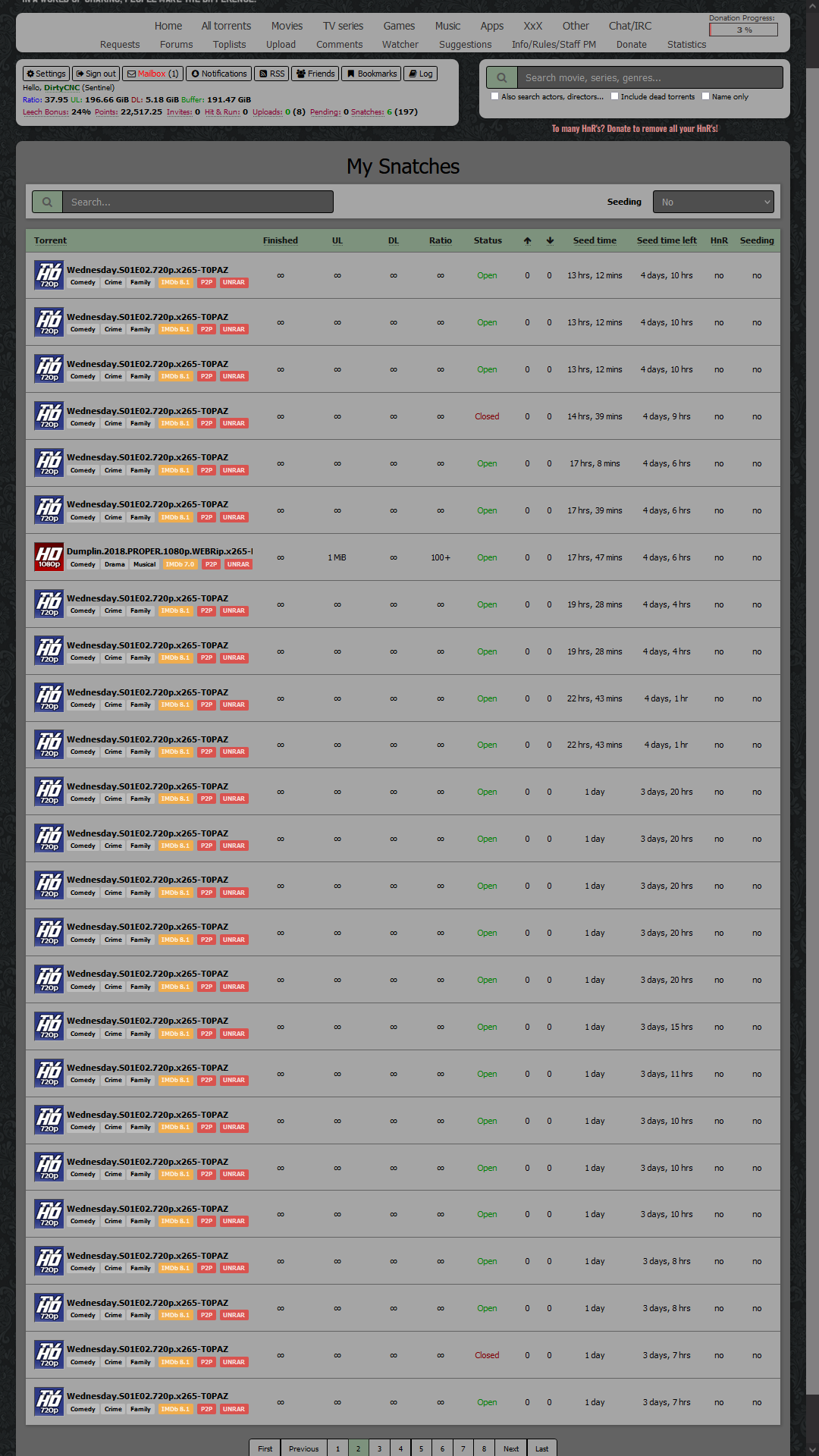Go to the Toplists page
This screenshot has width=819, height=1456.
pyautogui.click(x=230, y=45)
